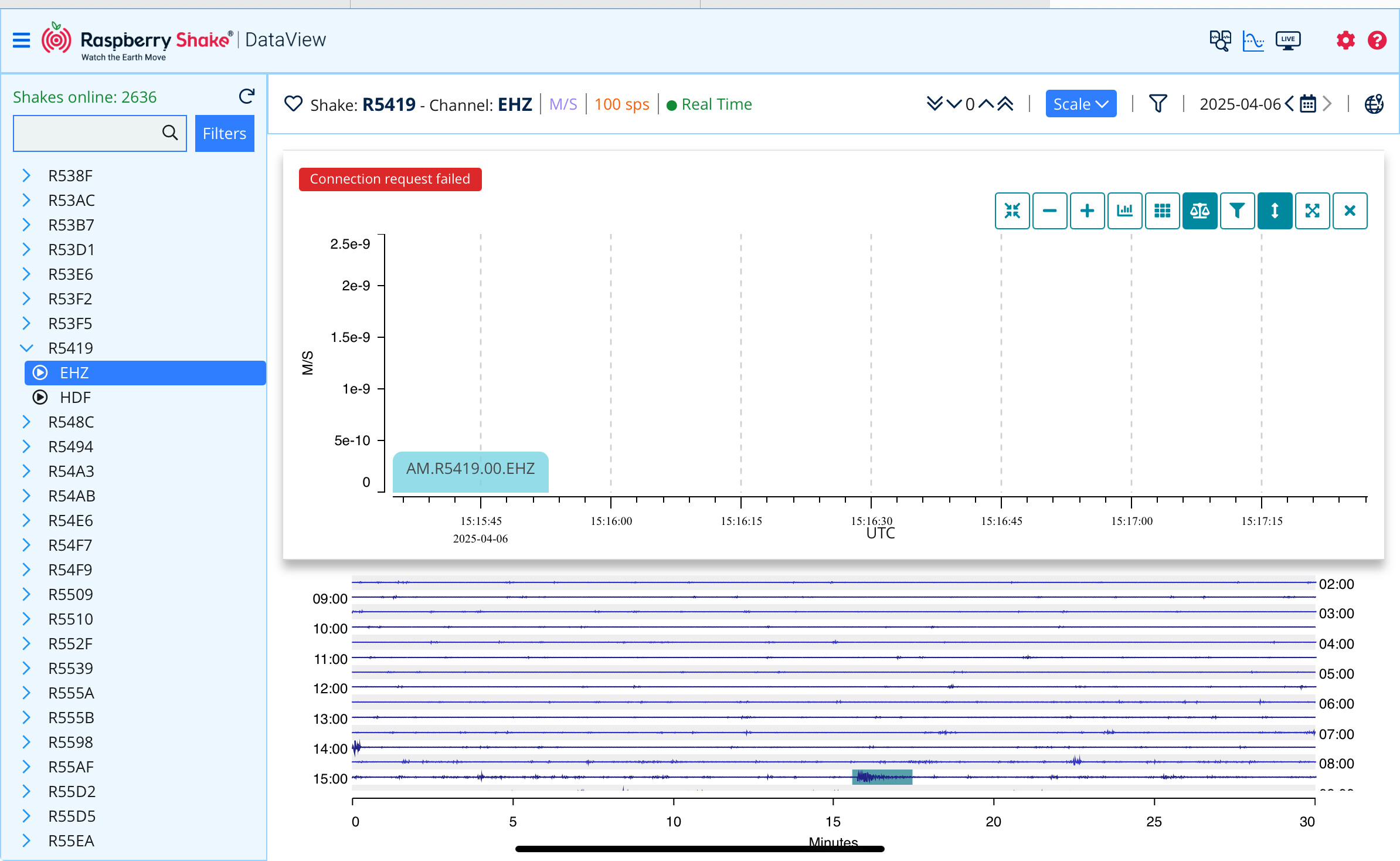Toggle the waveform filter funnel button
The width and height of the screenshot is (1400, 861).
point(1238,211)
